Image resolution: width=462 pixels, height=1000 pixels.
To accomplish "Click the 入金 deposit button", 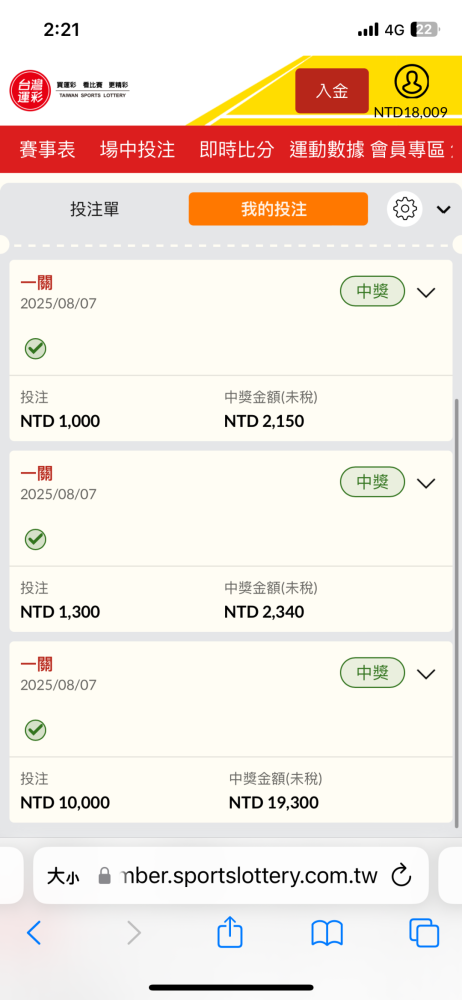I will click(332, 91).
